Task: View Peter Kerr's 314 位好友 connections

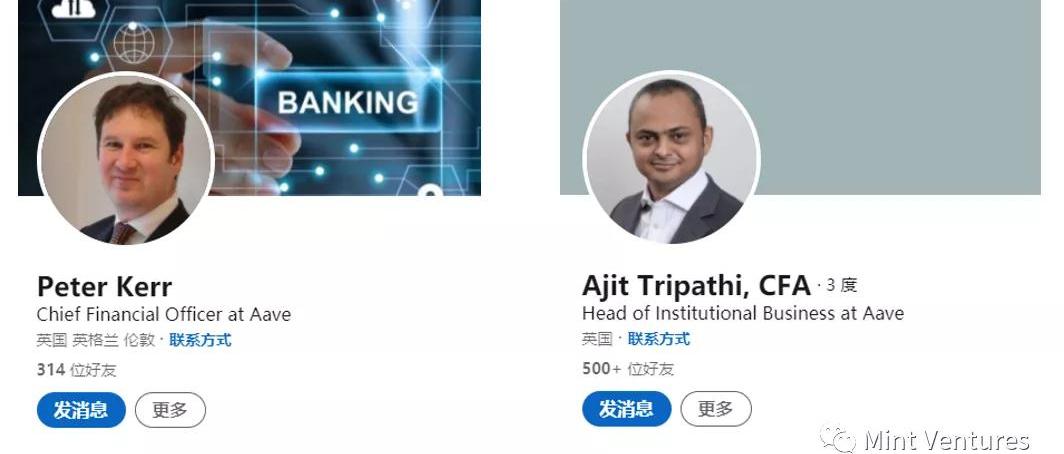Action: click(77, 370)
